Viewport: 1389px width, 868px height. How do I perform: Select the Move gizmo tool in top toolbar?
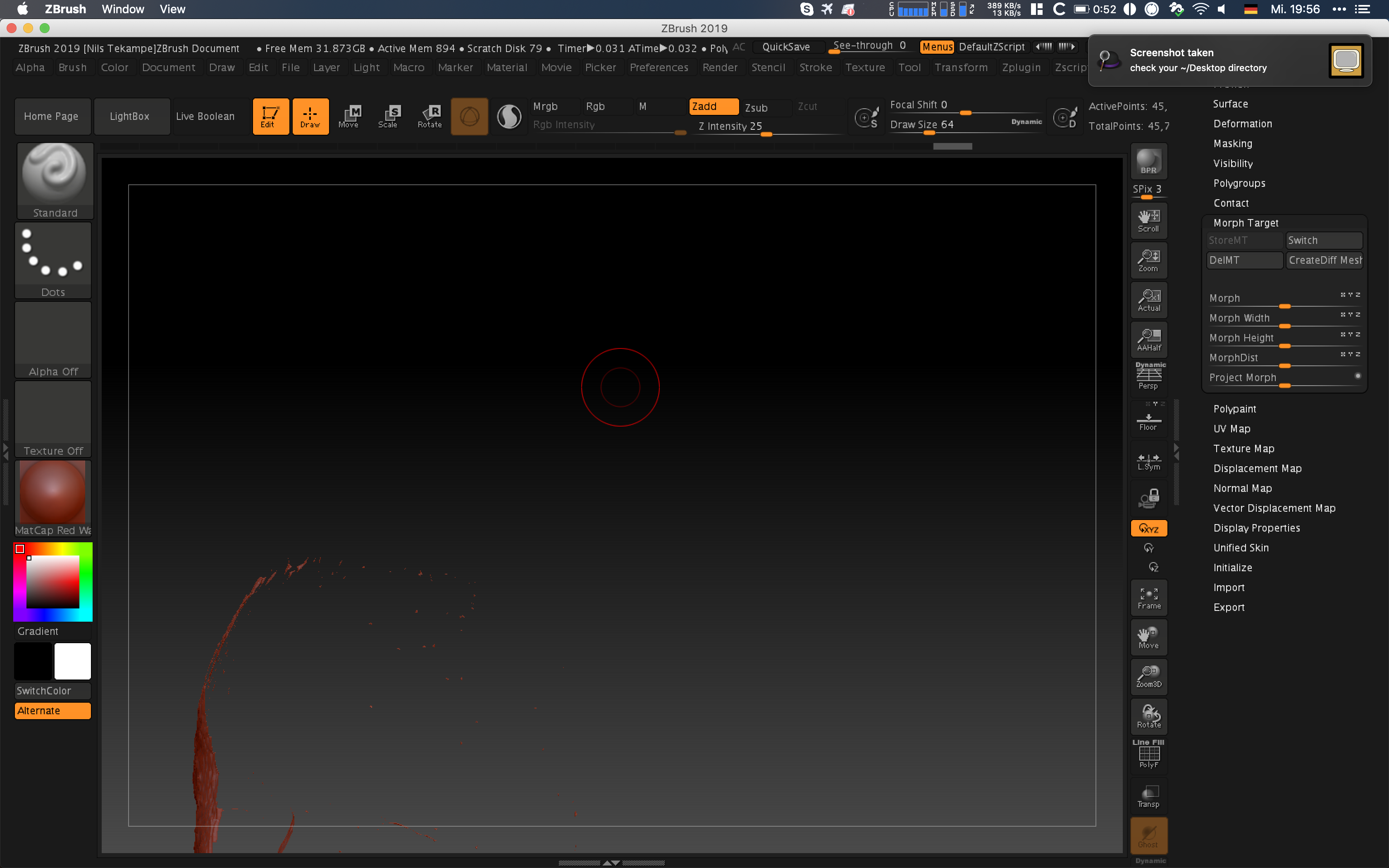point(350,116)
